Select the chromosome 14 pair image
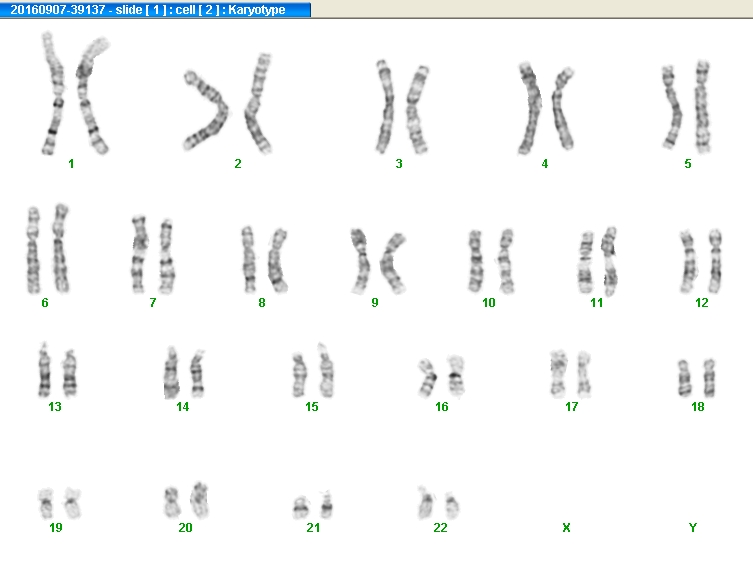753x579 pixels. (183, 372)
